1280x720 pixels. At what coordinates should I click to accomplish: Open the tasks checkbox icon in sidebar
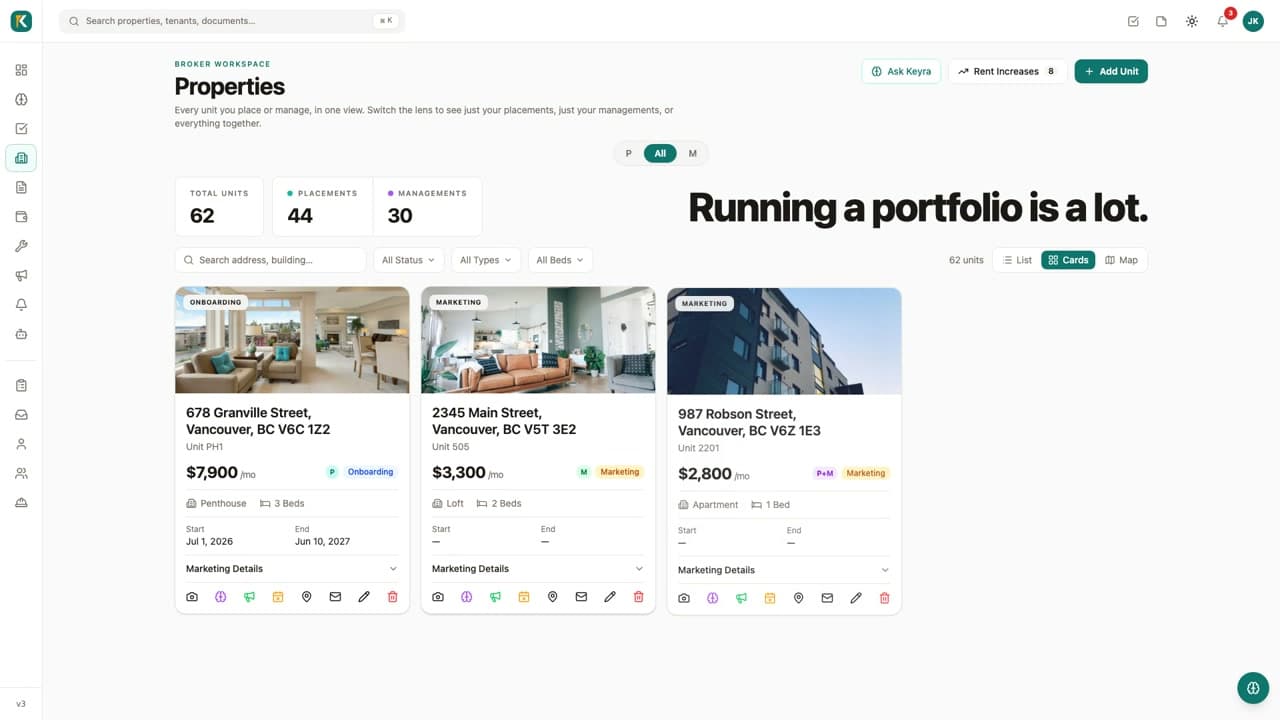tap(21, 128)
